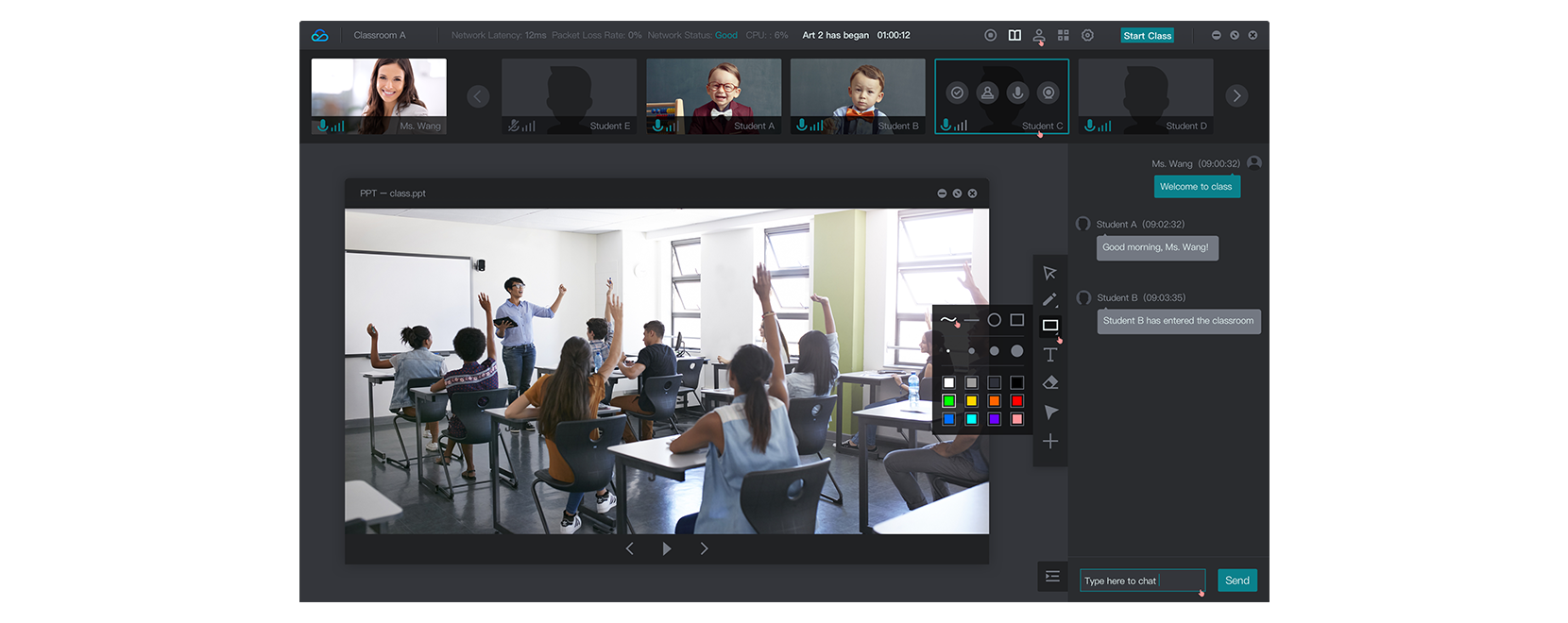Select the pink color swatch
1568x623 pixels.
[1017, 419]
